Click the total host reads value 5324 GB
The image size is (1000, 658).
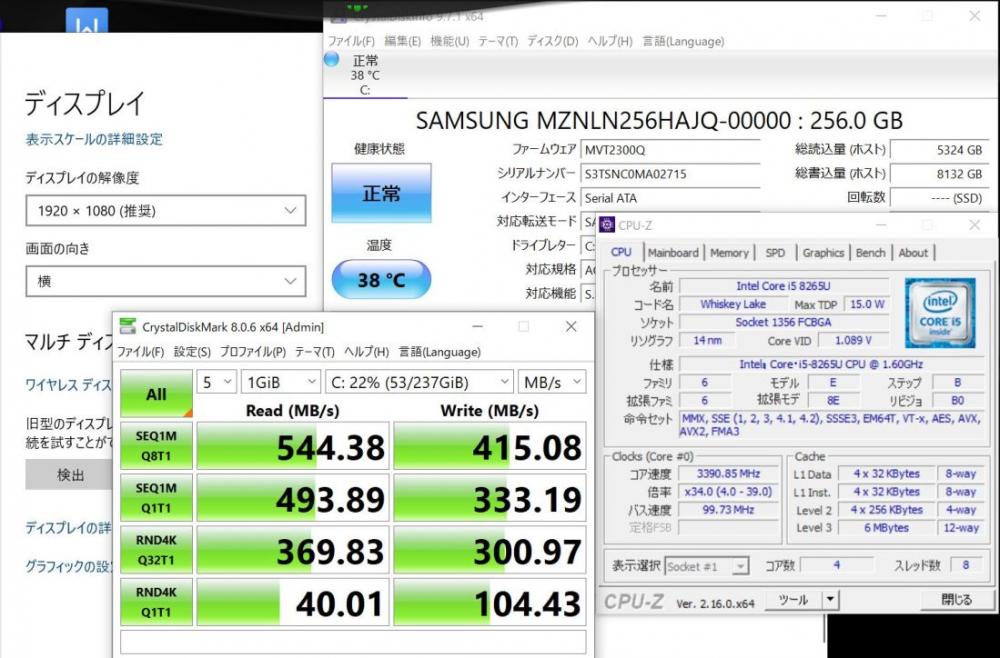(939, 150)
